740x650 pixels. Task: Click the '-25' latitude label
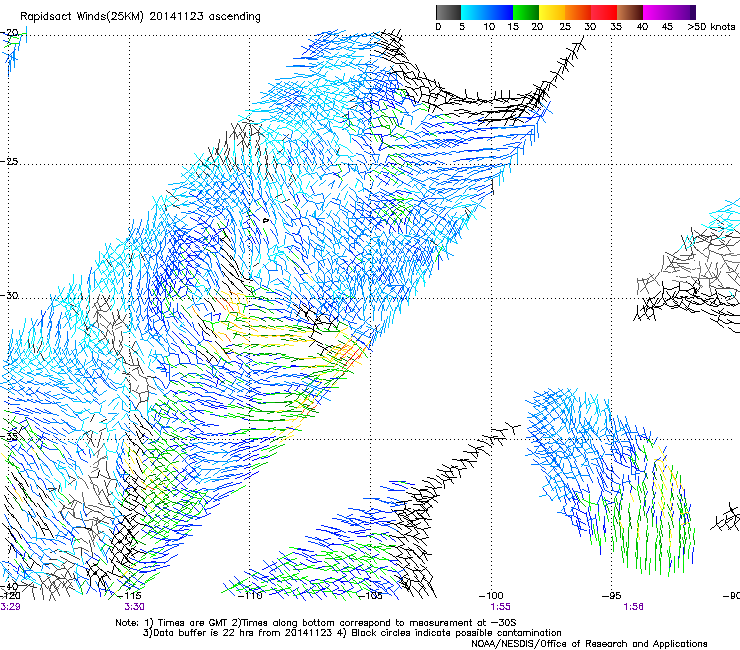pos(9,161)
